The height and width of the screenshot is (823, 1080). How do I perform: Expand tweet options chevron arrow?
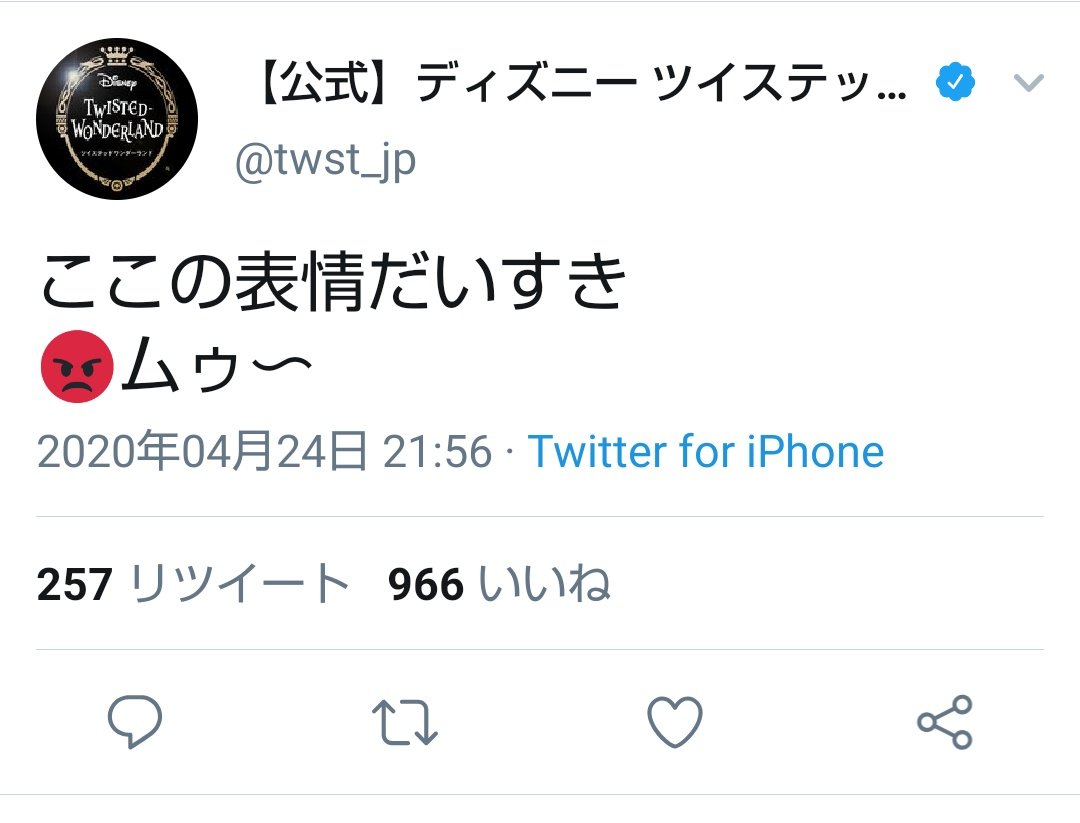click(1029, 83)
